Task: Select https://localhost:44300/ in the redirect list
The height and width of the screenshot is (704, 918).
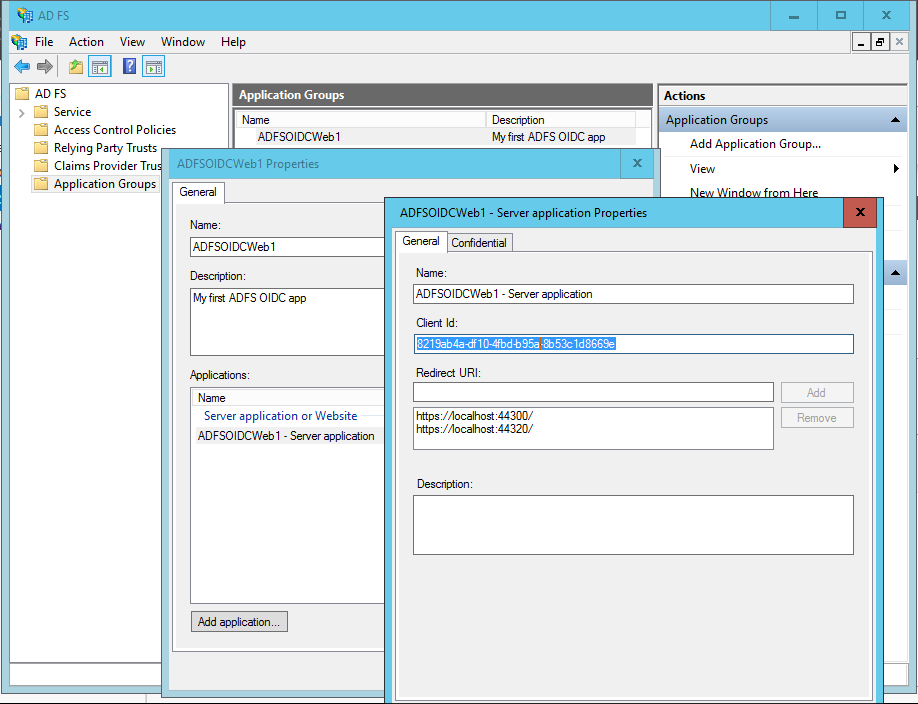Action: (x=474, y=416)
